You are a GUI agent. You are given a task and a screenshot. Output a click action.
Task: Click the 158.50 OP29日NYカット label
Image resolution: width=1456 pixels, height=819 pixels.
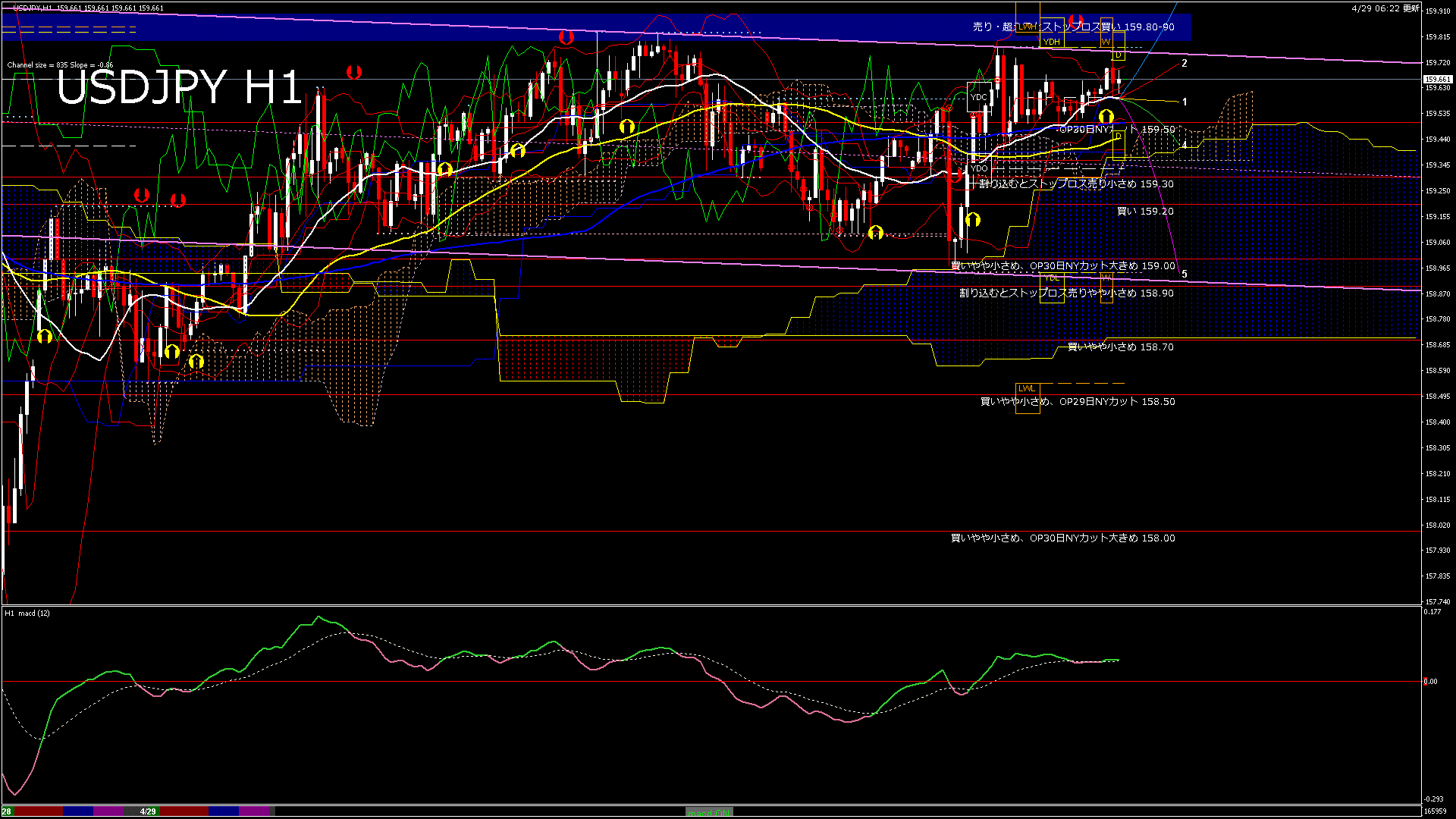pos(1077,402)
